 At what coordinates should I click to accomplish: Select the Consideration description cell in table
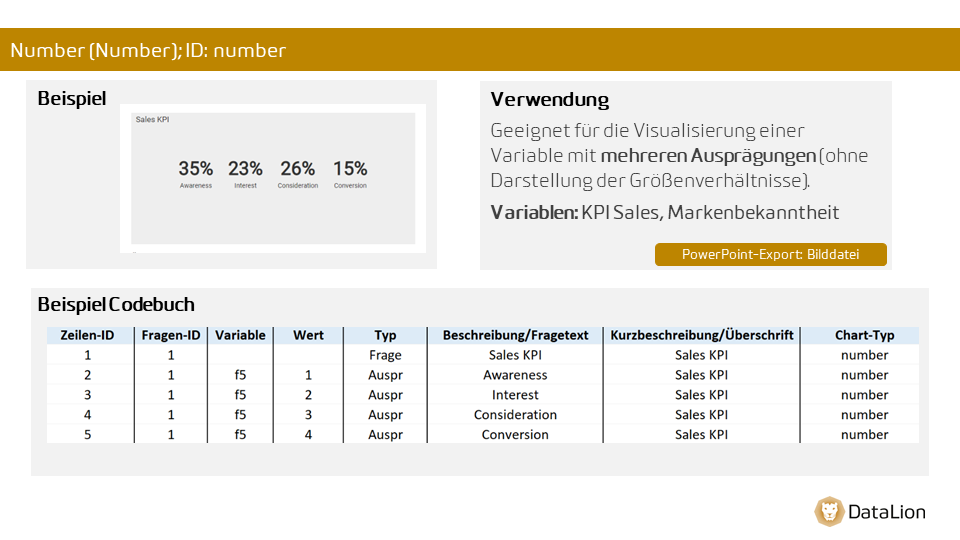click(x=516, y=414)
